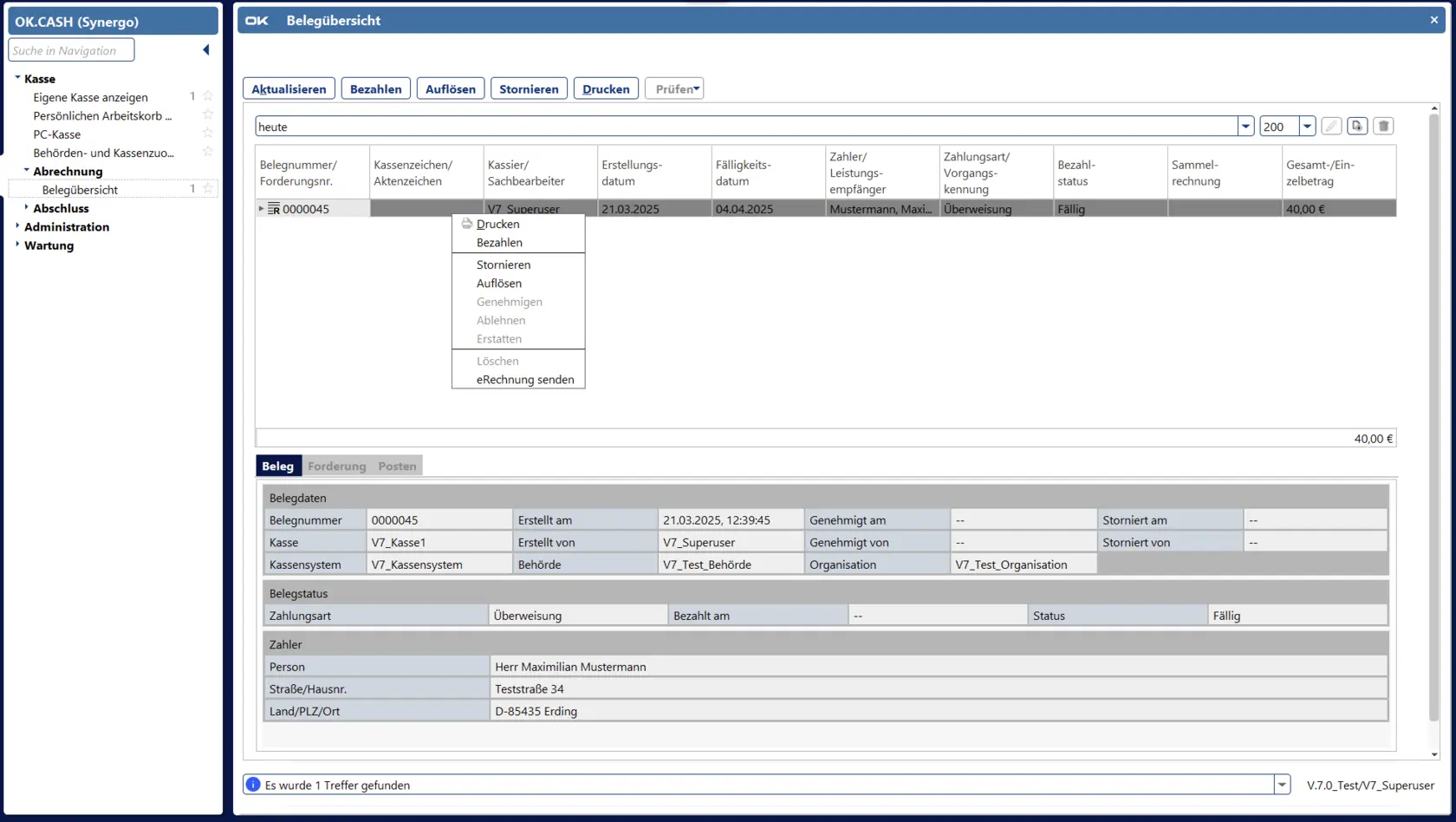Click the Stornieren toolbar button
Viewport: 1456px width, 822px height.
pos(529,89)
